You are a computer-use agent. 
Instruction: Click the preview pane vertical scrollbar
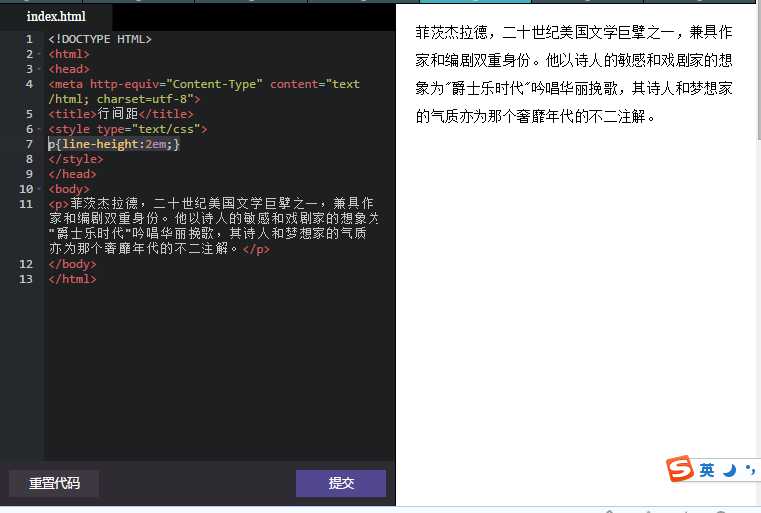[758, 73]
